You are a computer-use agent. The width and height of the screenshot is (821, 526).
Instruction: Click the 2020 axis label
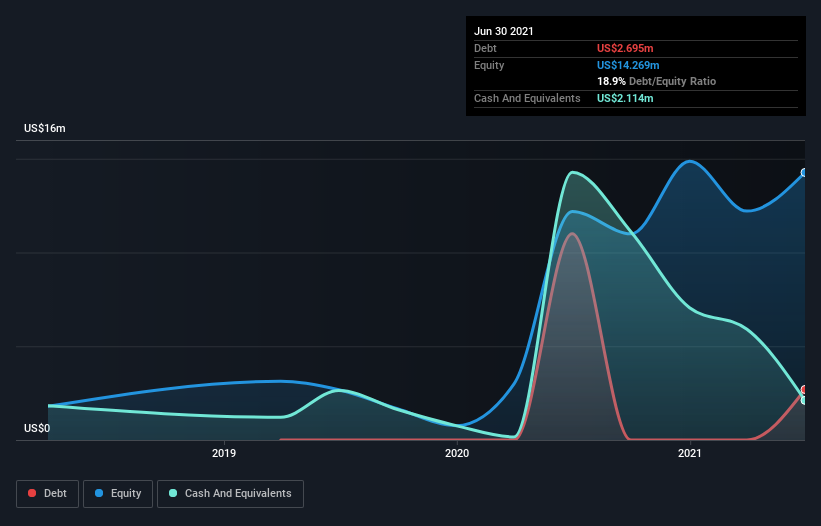click(457, 453)
